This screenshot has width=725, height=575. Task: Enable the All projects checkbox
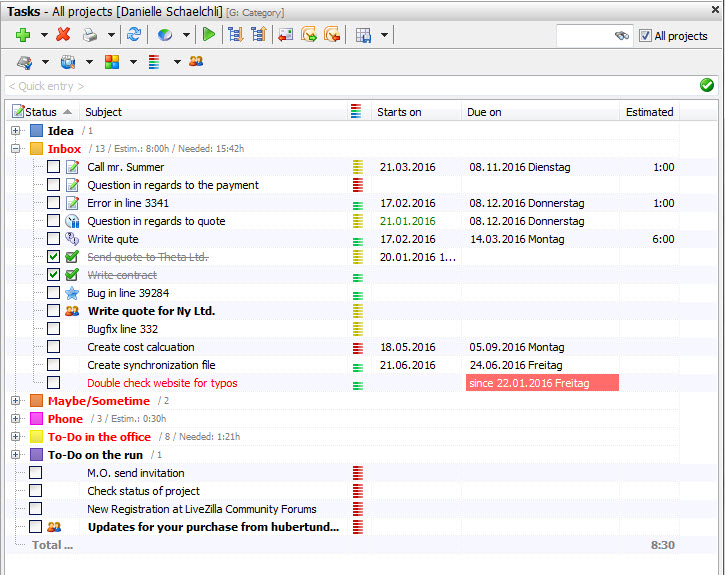coord(646,36)
